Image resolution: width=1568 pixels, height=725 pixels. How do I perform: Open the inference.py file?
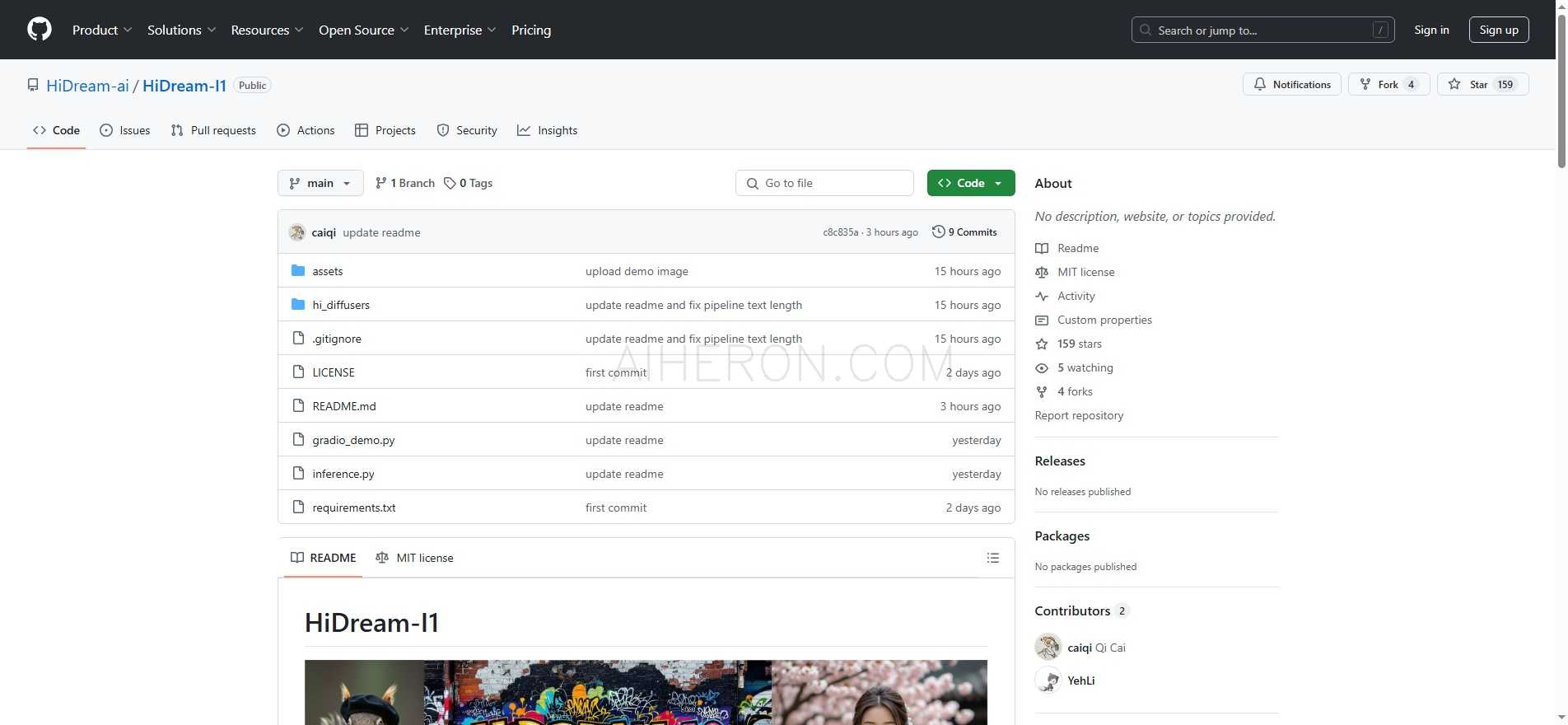pos(343,474)
